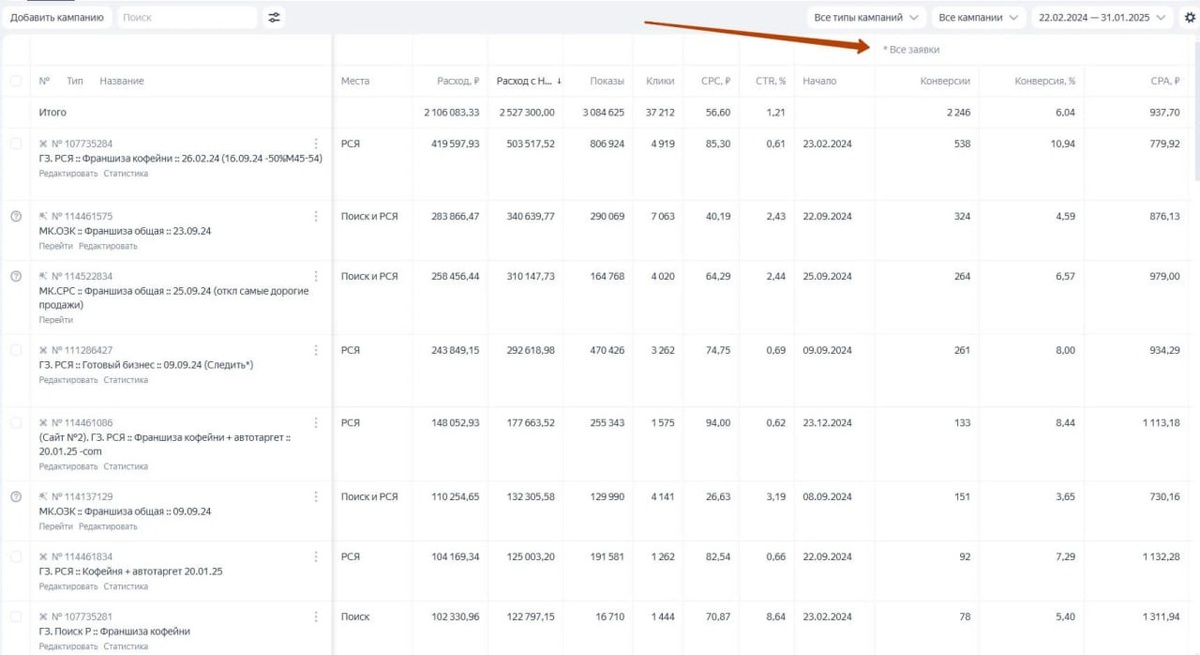Click 'Перейти' under campaign № 114137129

coord(56,526)
